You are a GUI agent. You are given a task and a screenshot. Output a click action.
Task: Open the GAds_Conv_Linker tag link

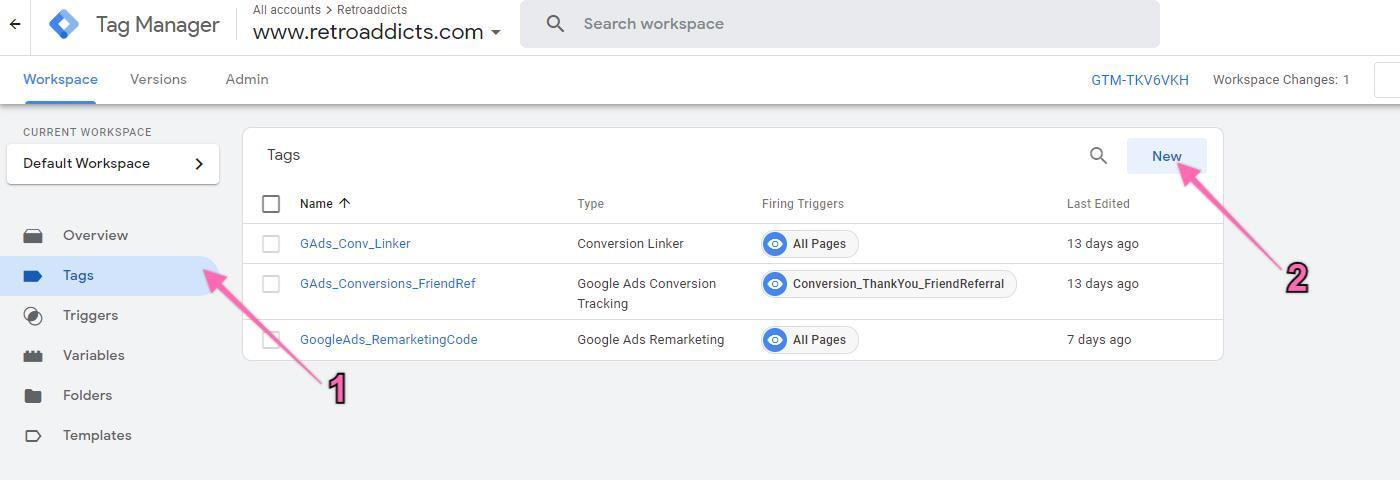355,244
